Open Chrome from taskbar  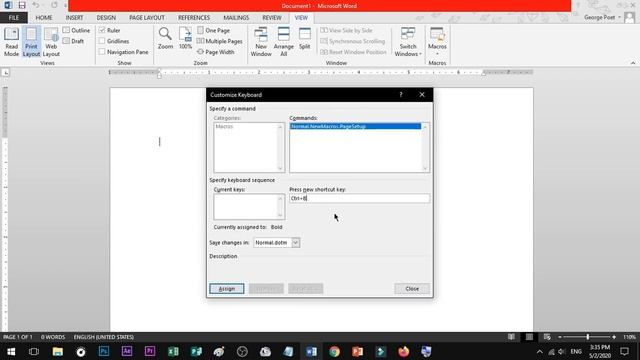[334, 351]
